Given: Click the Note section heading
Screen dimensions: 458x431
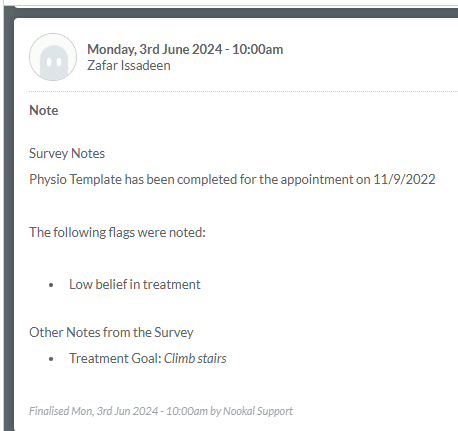Looking at the screenshot, I should pyautogui.click(x=44, y=110).
